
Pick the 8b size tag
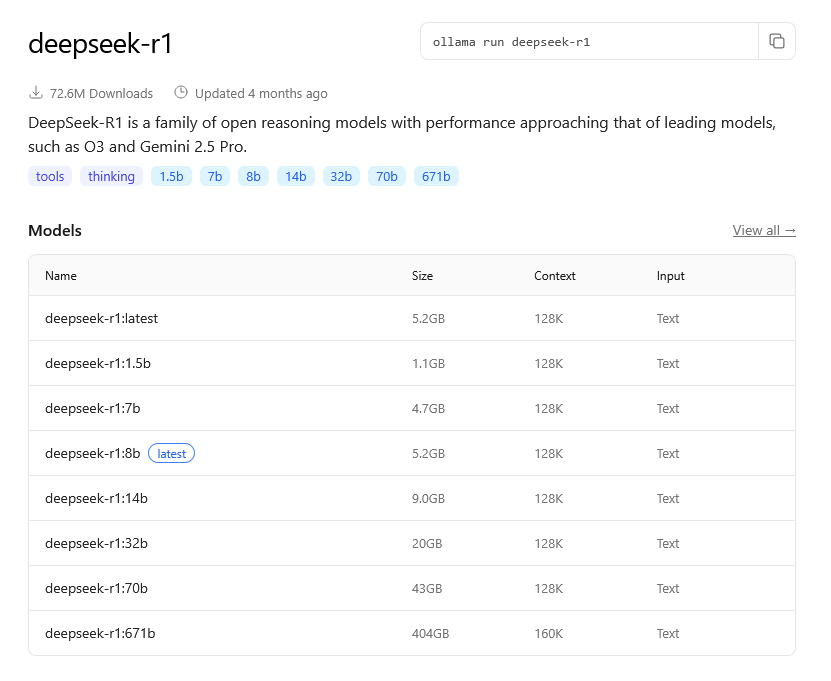click(253, 177)
